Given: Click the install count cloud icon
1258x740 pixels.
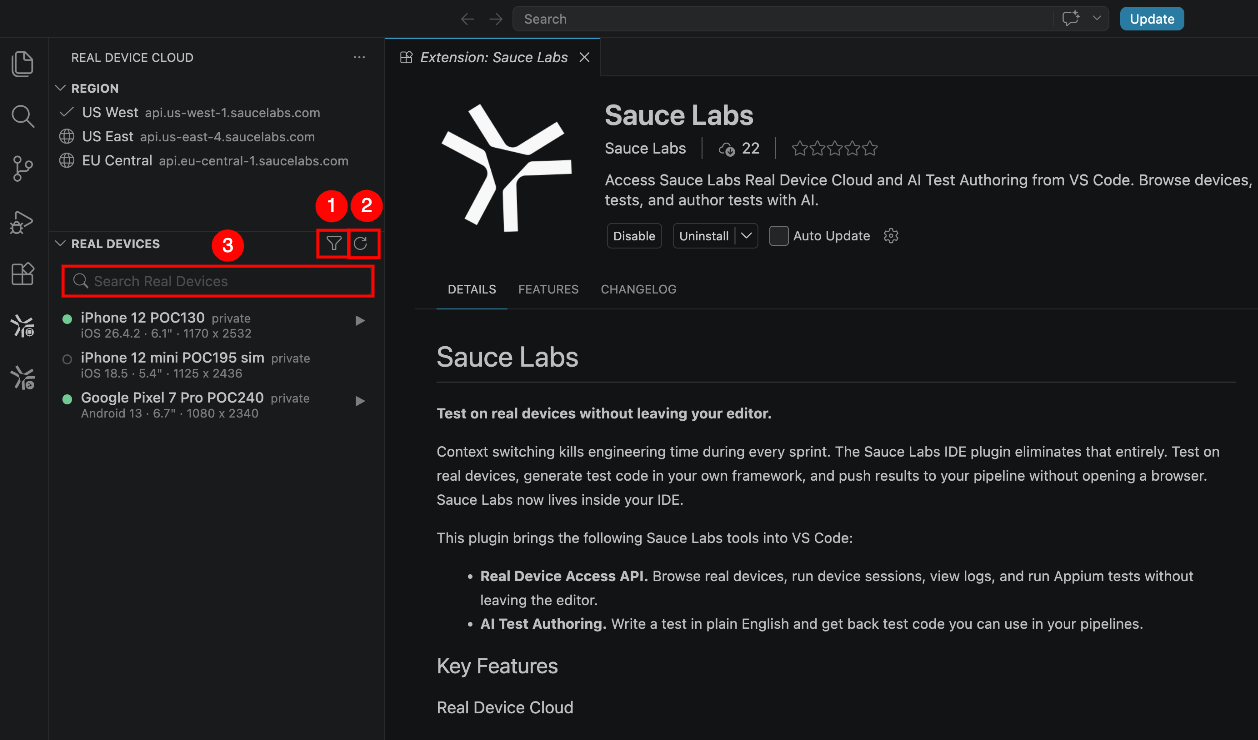Looking at the screenshot, I should 727,149.
